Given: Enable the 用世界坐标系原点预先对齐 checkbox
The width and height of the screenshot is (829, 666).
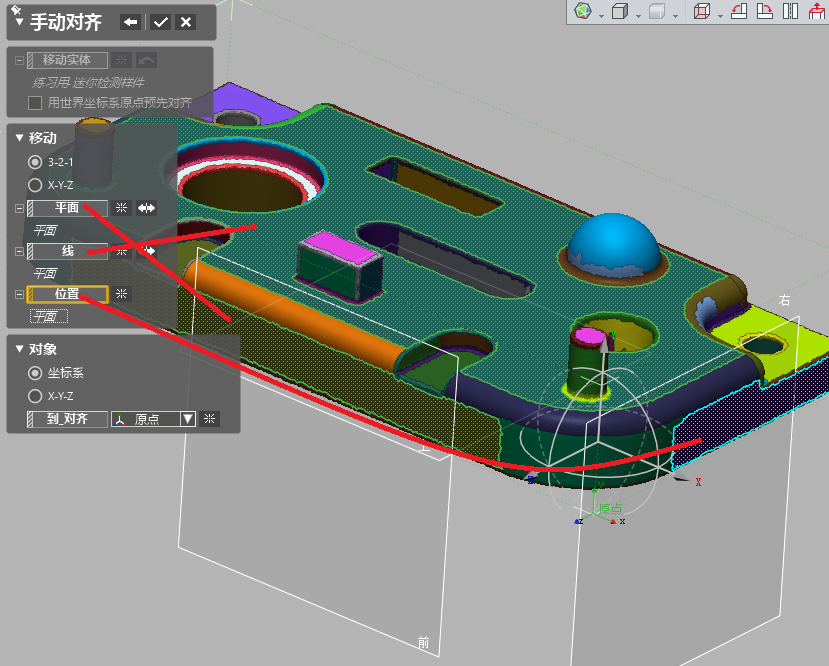Looking at the screenshot, I should click(35, 102).
